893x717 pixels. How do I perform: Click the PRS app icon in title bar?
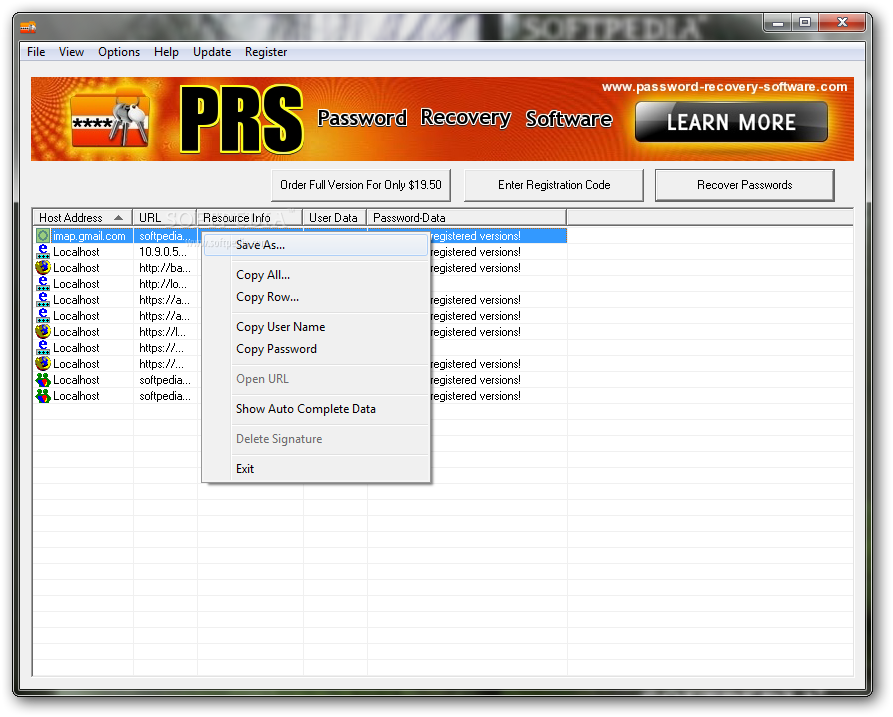[28, 26]
